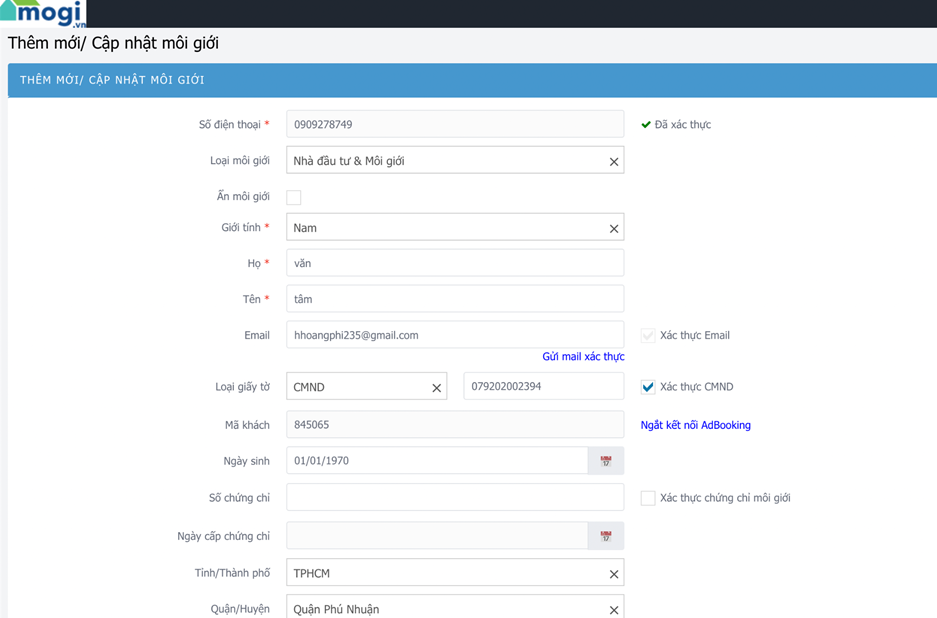This screenshot has width=937, height=618.
Task: Toggle the Ẩn môi giới checkbox
Action: (294, 198)
